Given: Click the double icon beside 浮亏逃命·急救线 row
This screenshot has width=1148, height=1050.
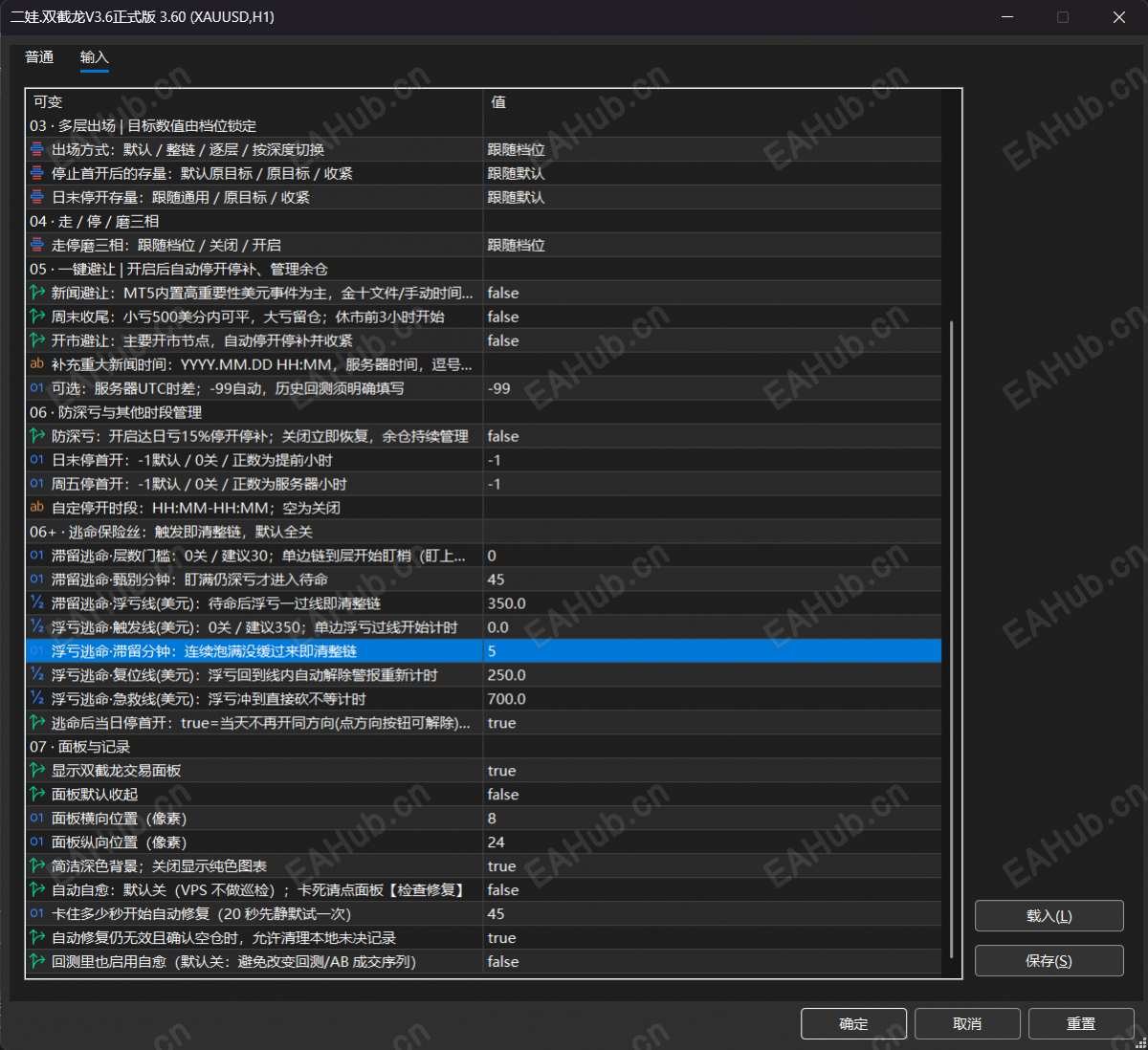Looking at the screenshot, I should 37,699.
